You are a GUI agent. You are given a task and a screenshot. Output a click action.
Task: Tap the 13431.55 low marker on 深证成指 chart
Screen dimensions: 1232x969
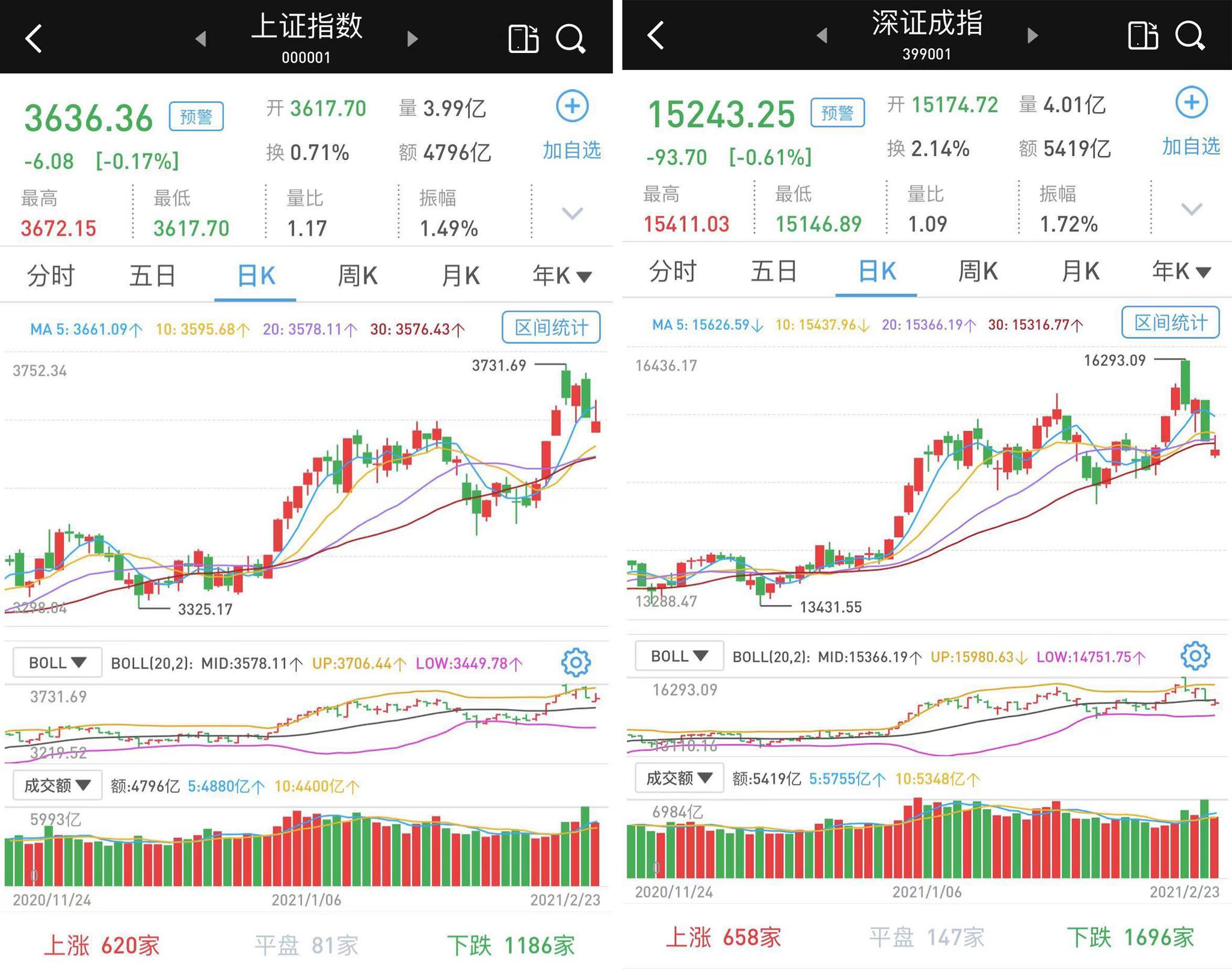pos(831,607)
